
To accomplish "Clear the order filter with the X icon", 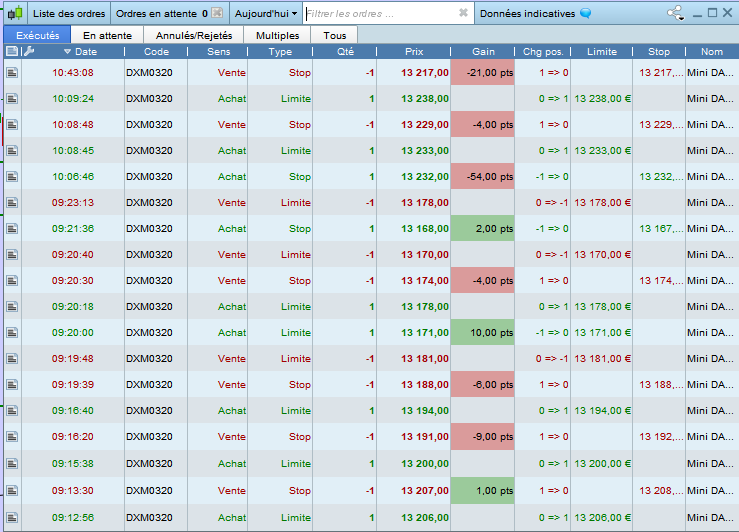I will (463, 13).
